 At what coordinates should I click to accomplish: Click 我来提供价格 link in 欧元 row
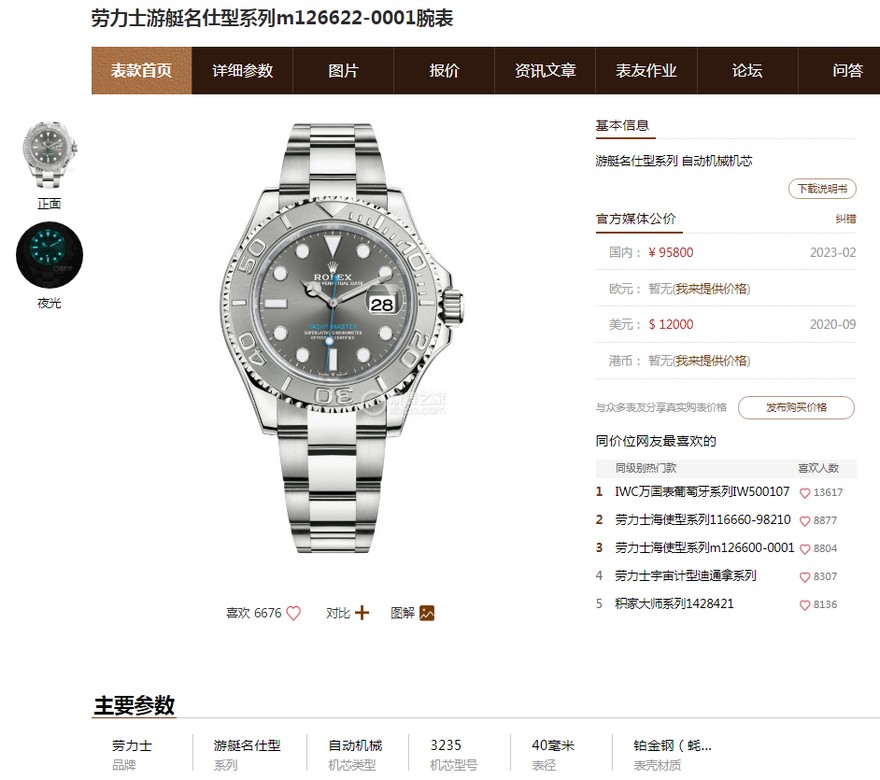tap(711, 288)
